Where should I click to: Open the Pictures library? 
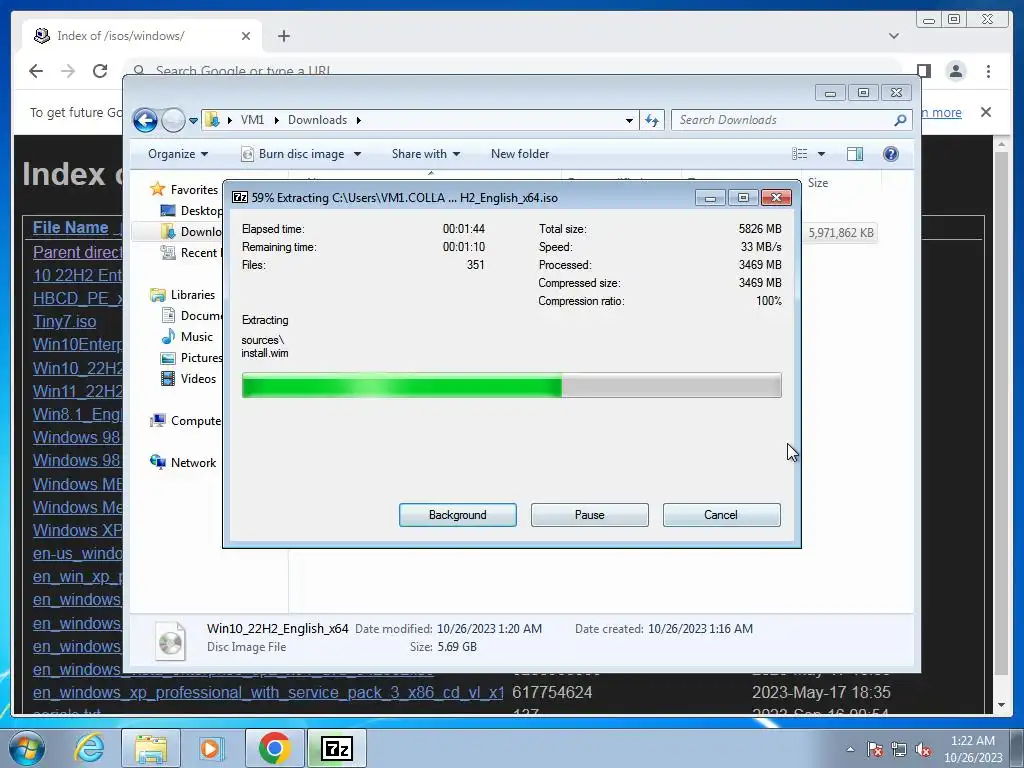pos(191,358)
